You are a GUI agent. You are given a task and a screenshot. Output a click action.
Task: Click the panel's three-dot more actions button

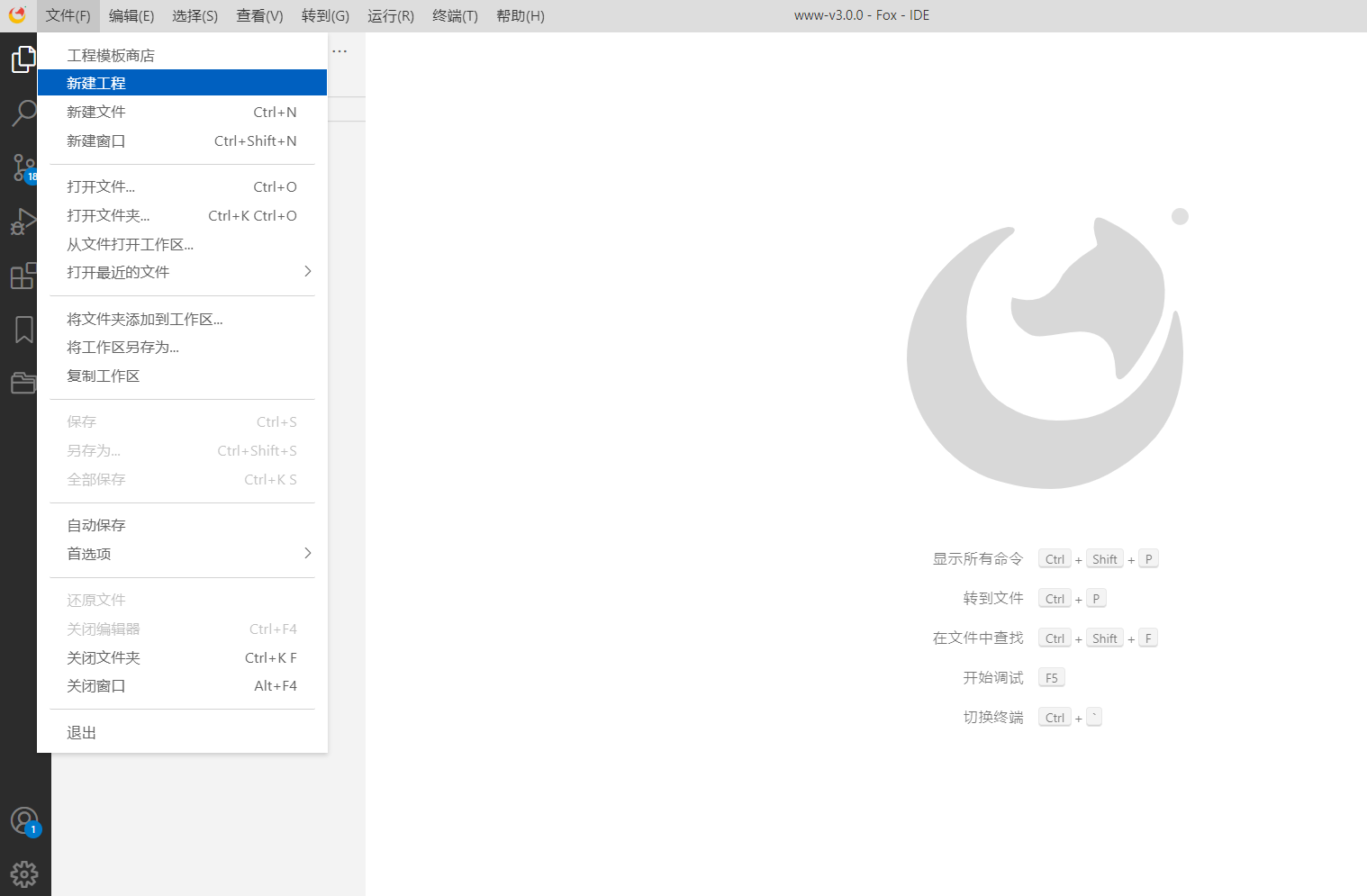coord(339,51)
